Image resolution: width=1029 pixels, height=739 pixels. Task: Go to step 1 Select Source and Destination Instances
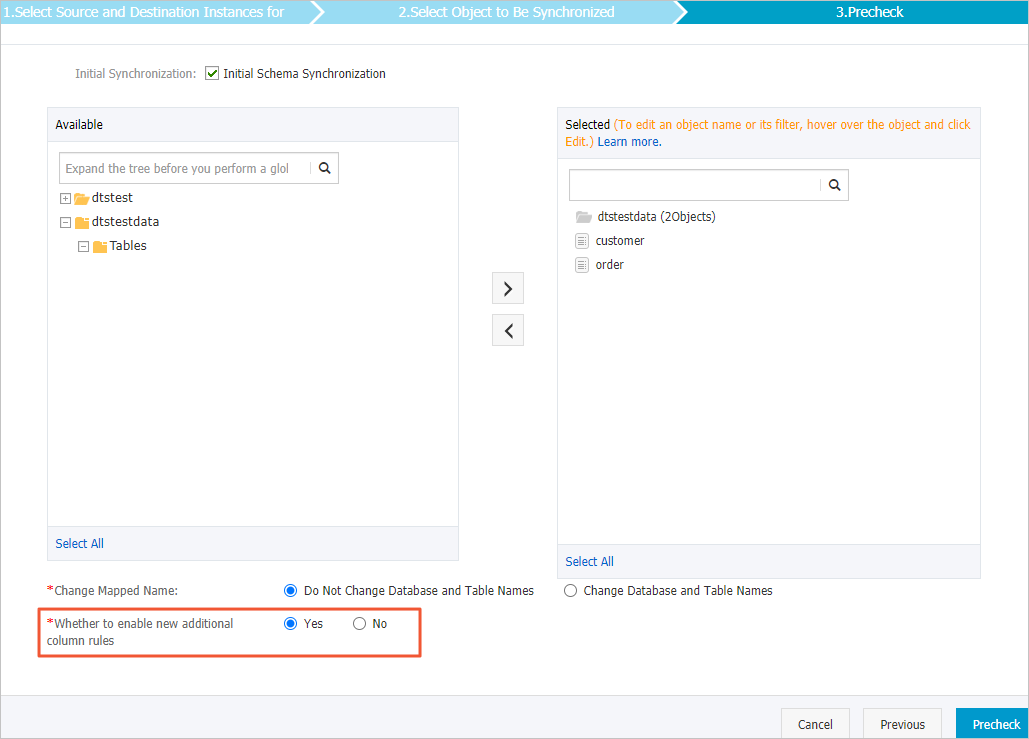pyautogui.click(x=156, y=12)
